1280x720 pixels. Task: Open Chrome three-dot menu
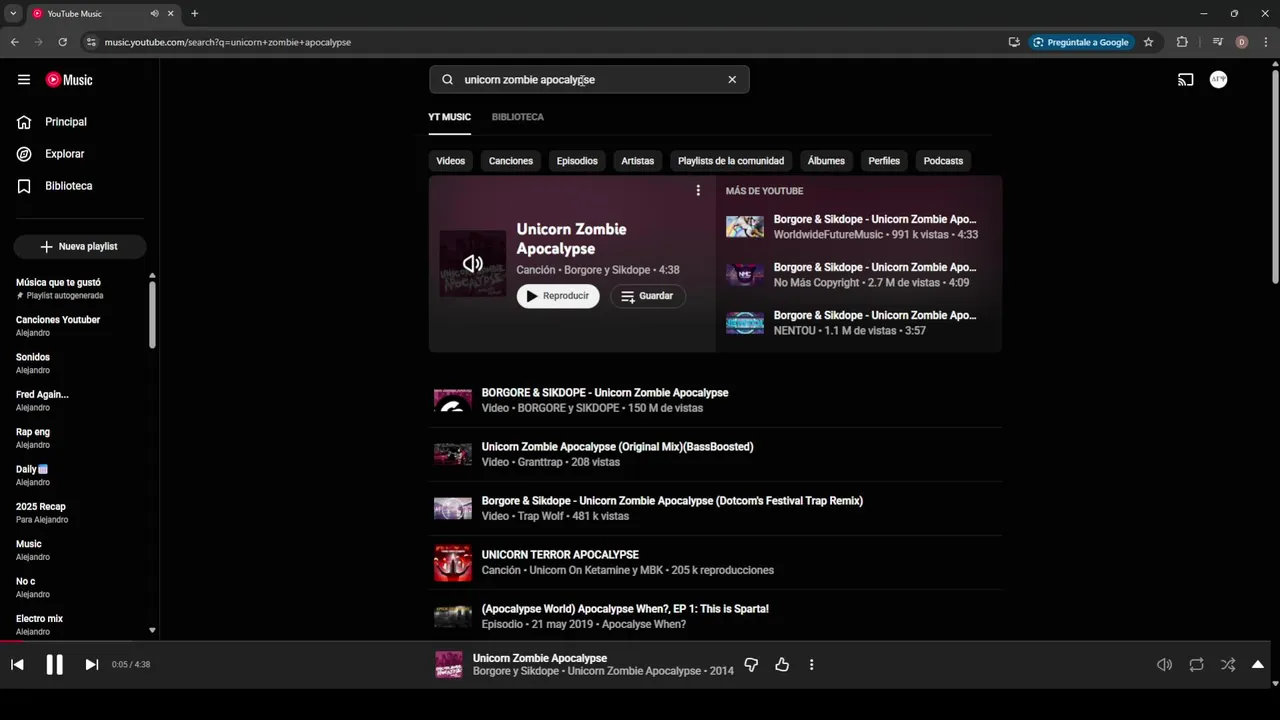(x=1265, y=42)
